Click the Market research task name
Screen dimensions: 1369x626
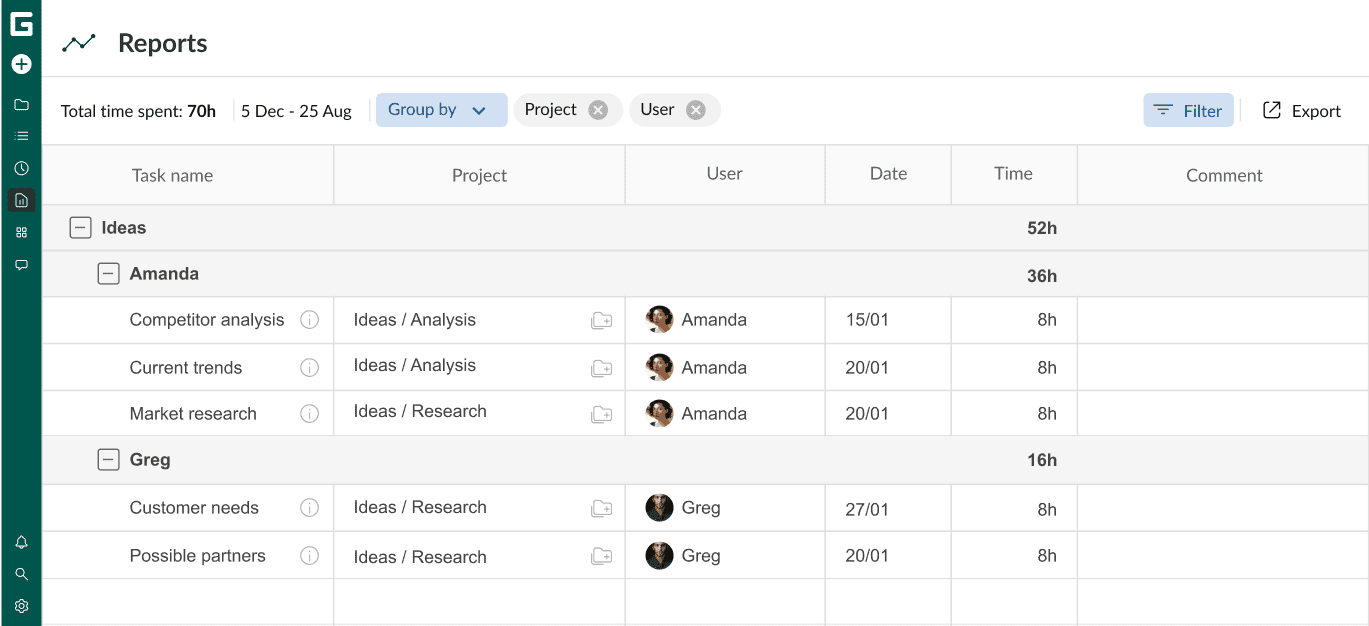(x=193, y=413)
